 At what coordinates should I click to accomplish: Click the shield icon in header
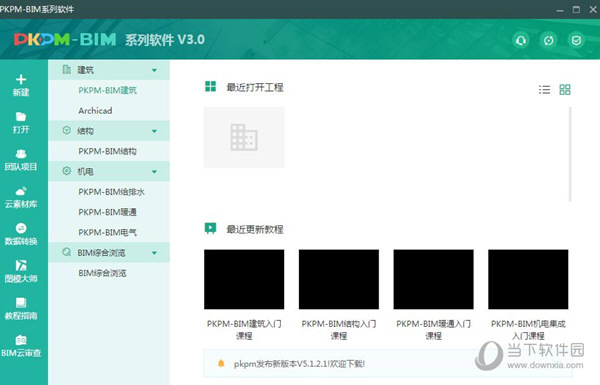[x=576, y=40]
